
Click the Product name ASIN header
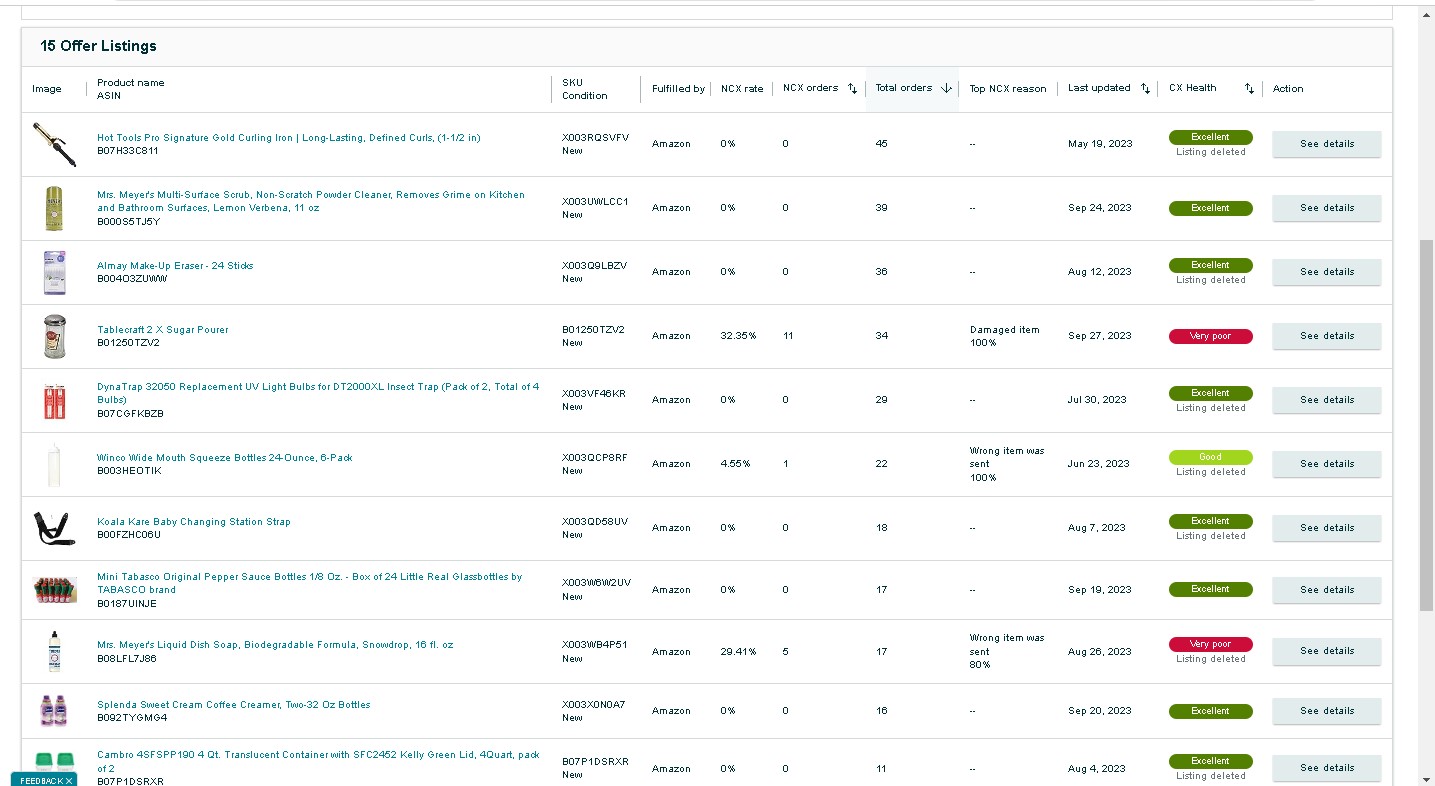pos(131,89)
